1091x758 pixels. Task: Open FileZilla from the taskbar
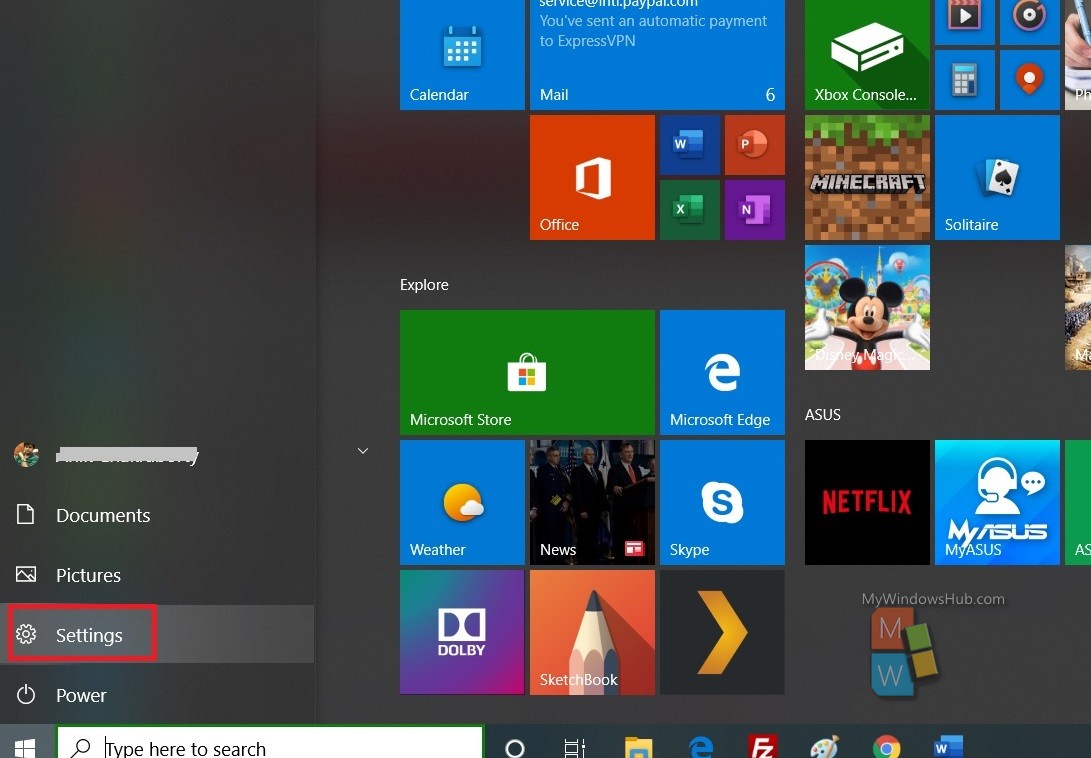[x=763, y=748]
